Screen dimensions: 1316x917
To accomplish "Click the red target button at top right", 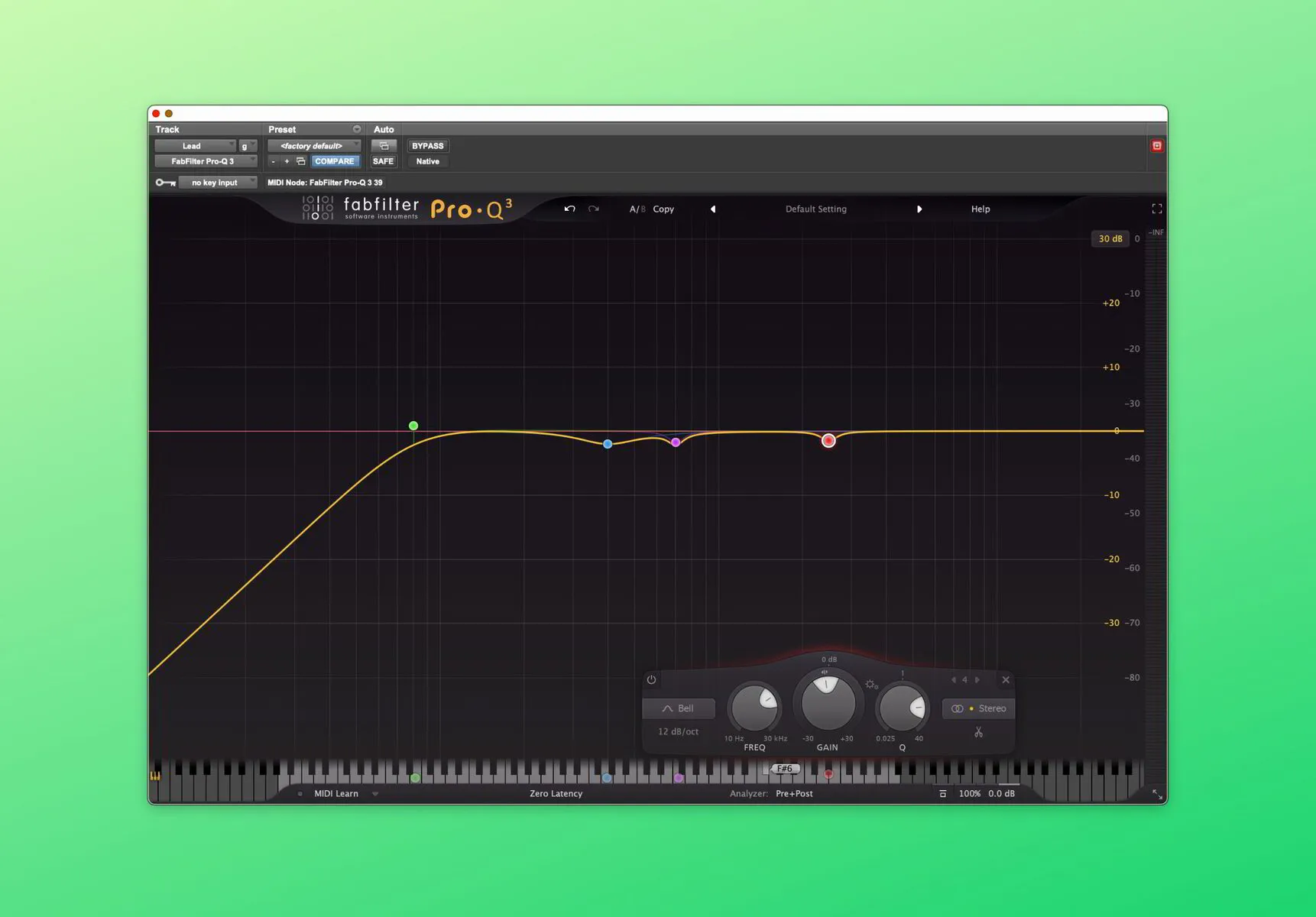I will coord(1157,145).
